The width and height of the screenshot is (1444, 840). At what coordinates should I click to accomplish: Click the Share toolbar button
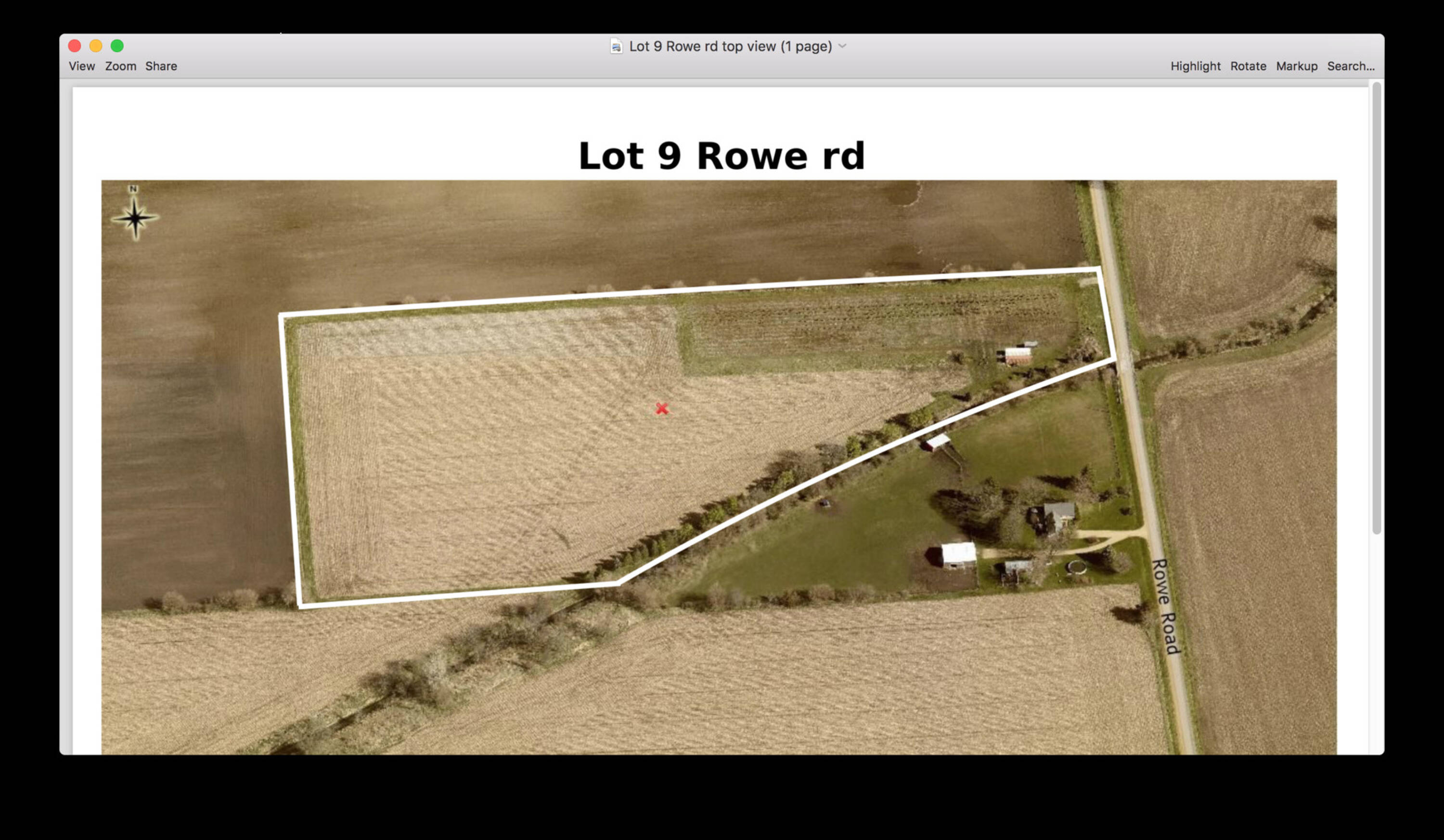(x=161, y=66)
